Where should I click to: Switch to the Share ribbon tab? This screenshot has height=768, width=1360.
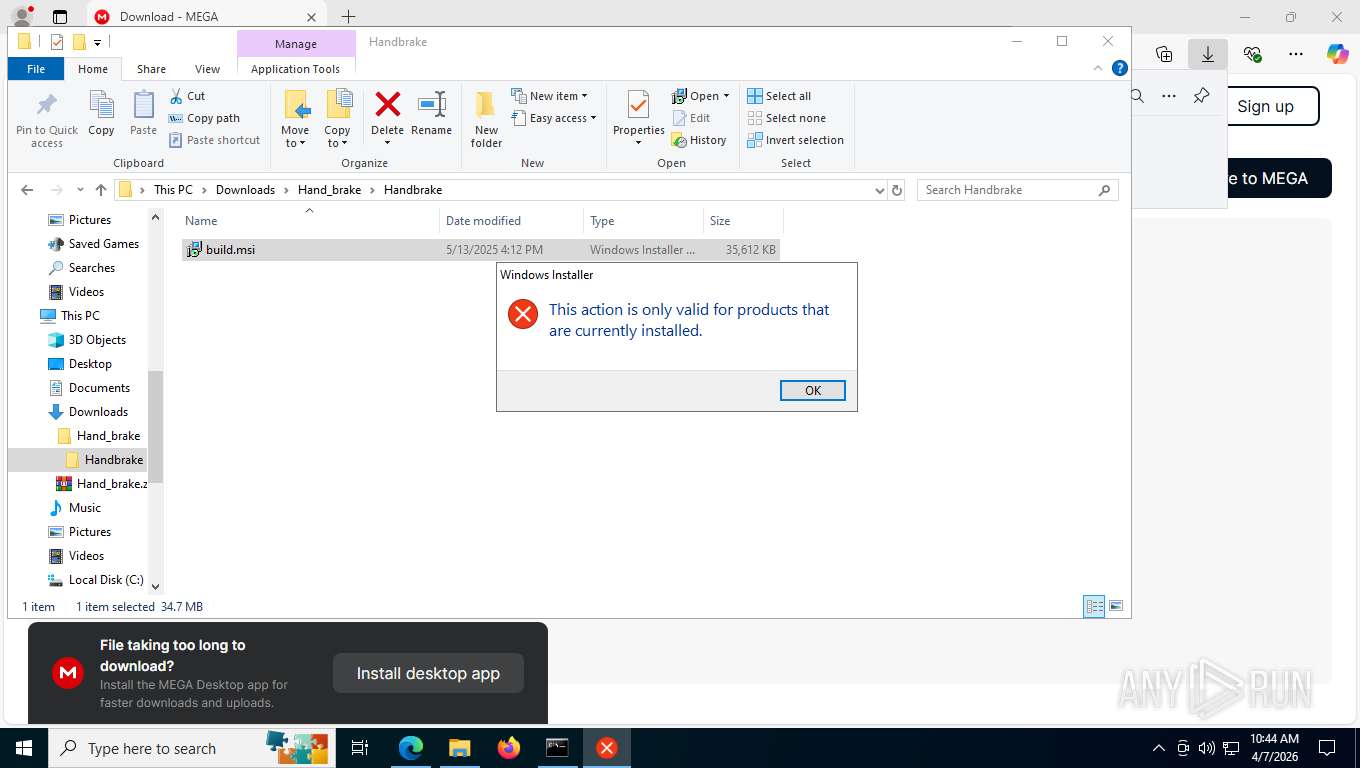click(x=151, y=69)
